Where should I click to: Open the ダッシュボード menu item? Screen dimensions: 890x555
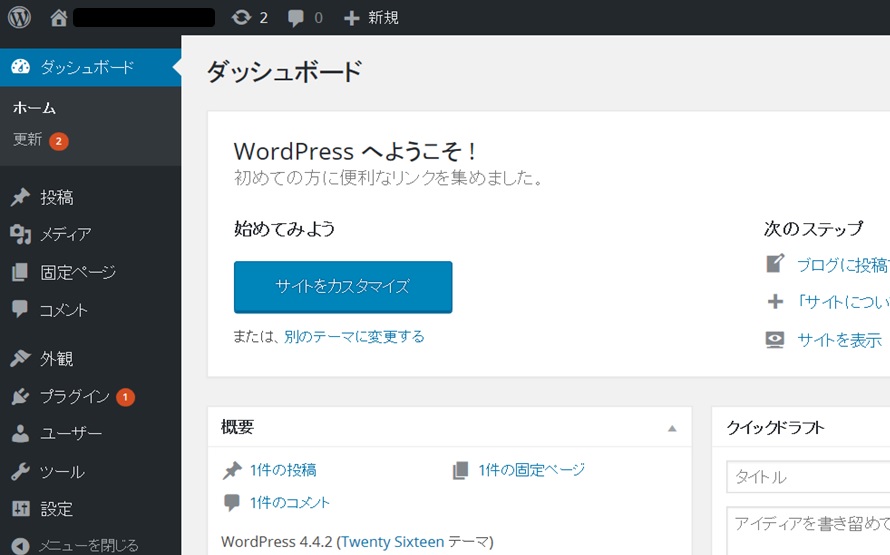click(x=91, y=67)
